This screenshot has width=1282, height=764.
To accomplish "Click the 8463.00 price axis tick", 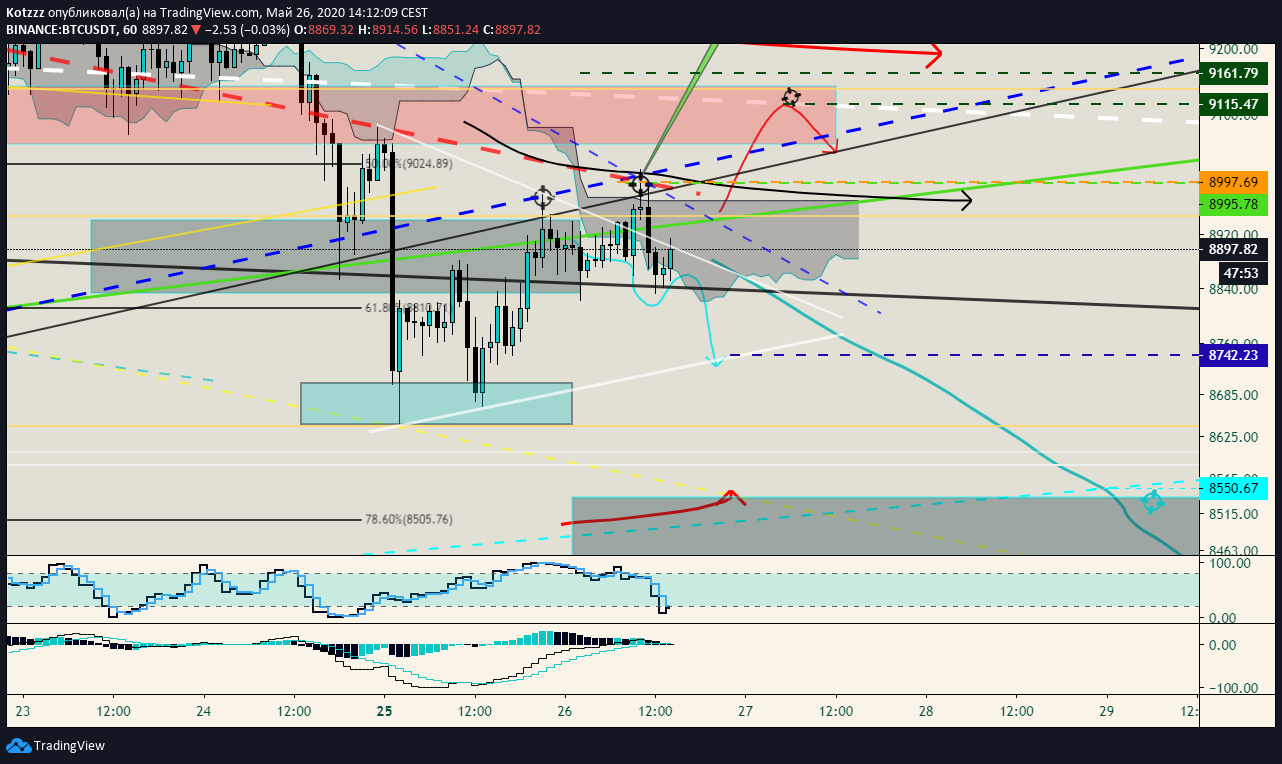I will pyautogui.click(x=1233, y=551).
